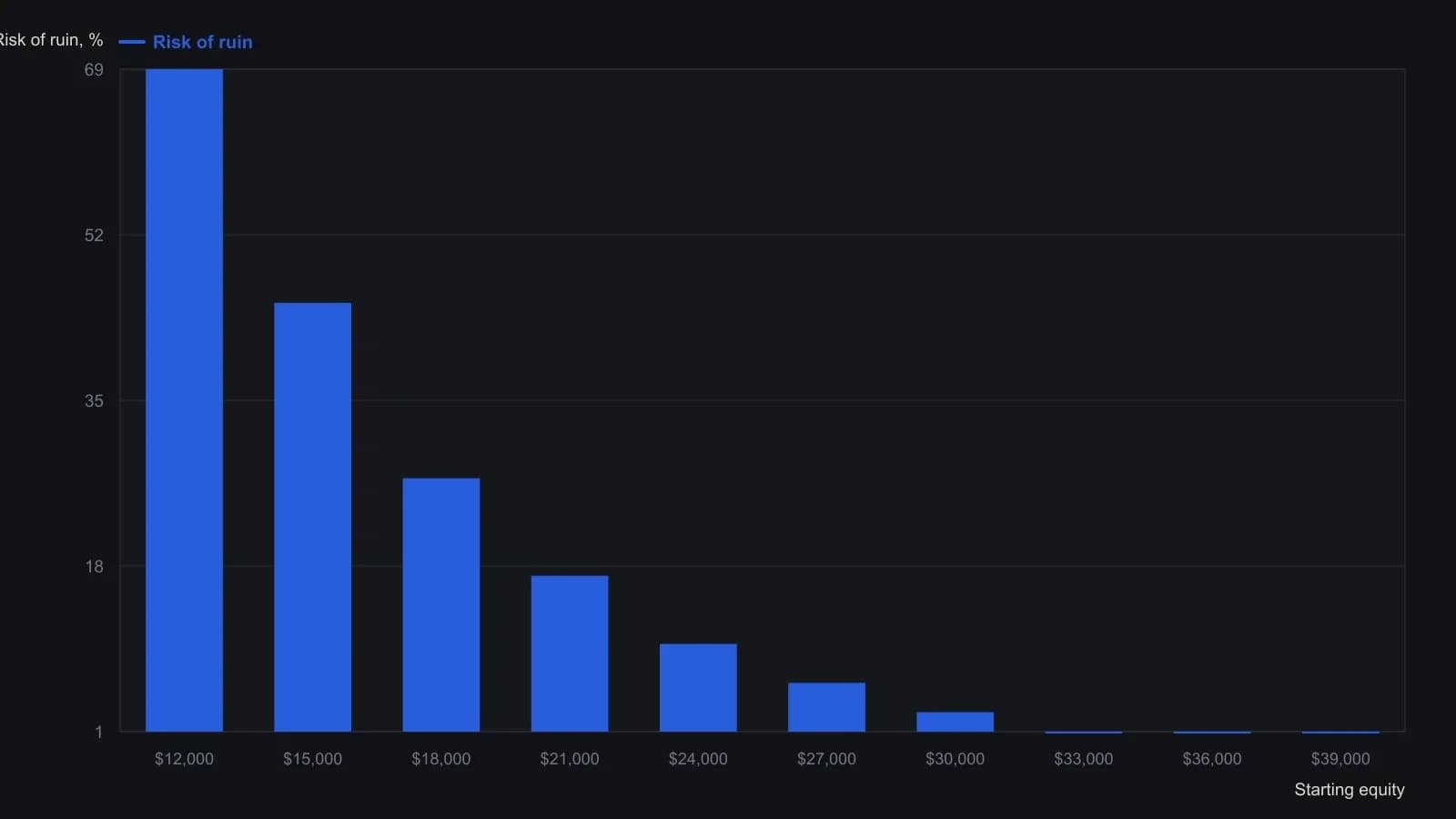Image resolution: width=1456 pixels, height=819 pixels.
Task: Select the small $30,000 bar
Action: (955, 722)
